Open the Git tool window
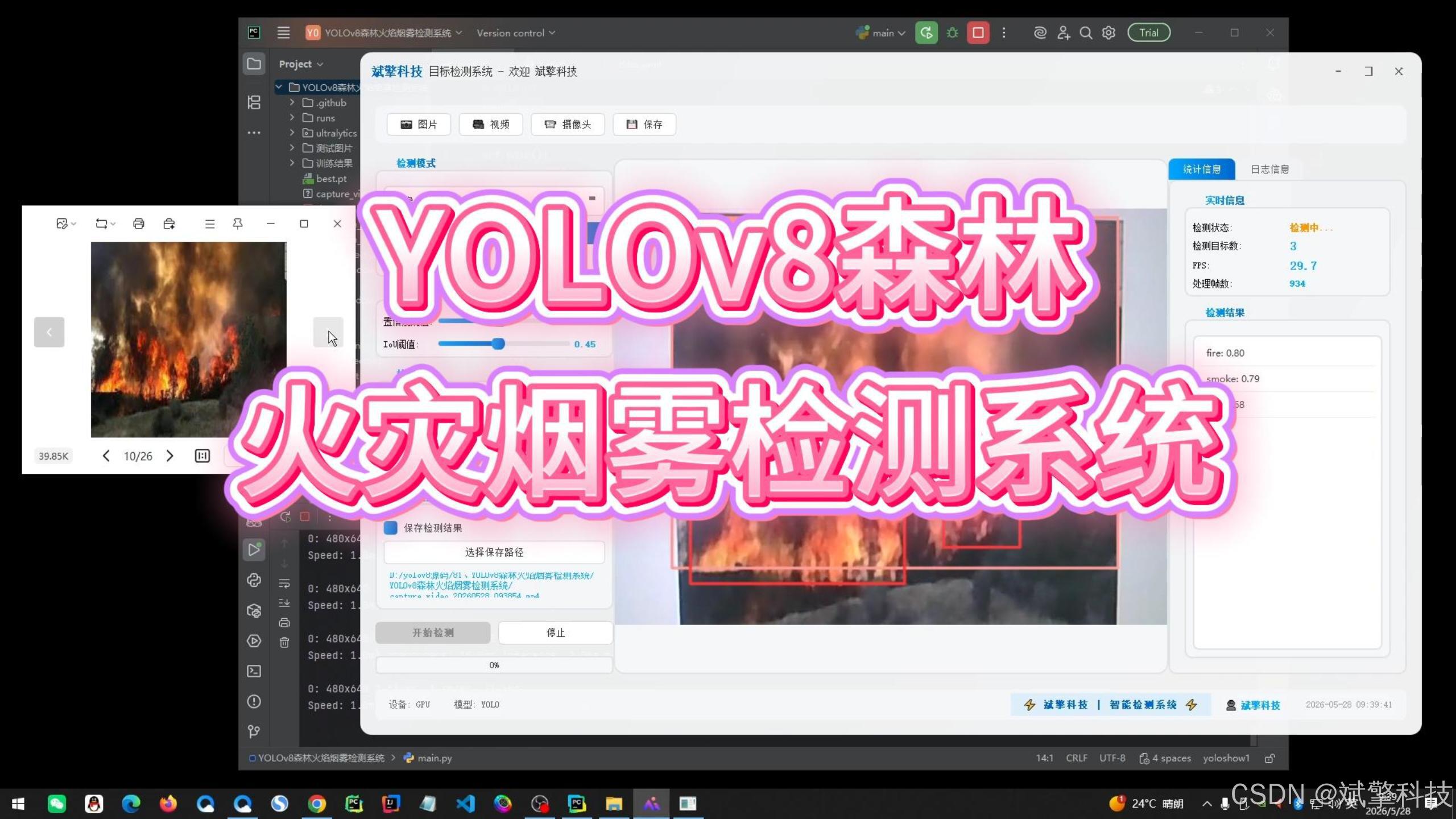The image size is (1456, 819). (x=254, y=731)
